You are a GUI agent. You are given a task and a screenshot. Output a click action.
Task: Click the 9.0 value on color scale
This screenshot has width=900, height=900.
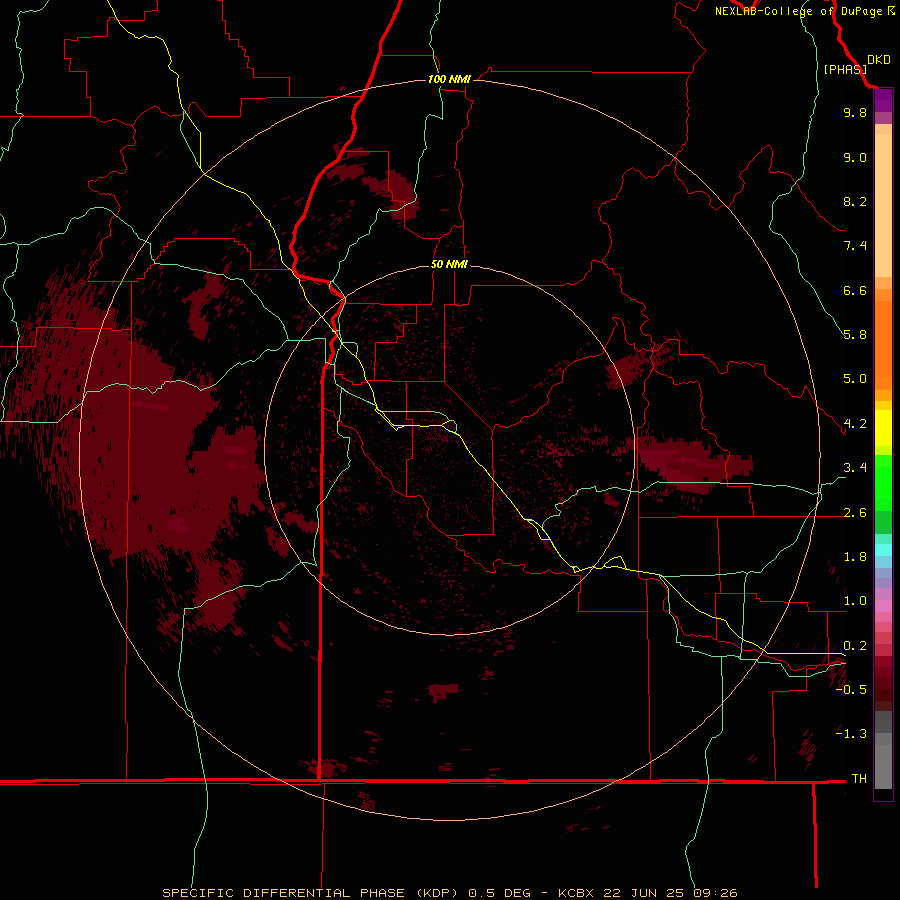pyautogui.click(x=855, y=157)
